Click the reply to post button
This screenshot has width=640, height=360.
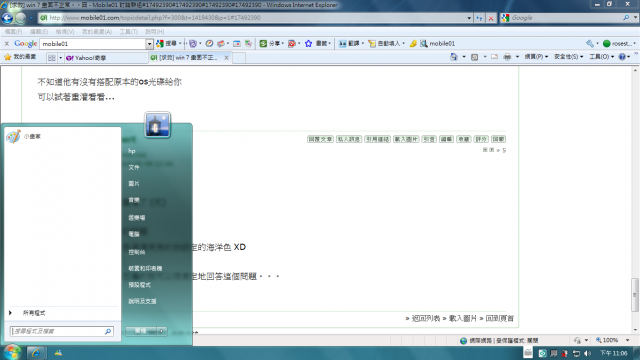pos(320,139)
